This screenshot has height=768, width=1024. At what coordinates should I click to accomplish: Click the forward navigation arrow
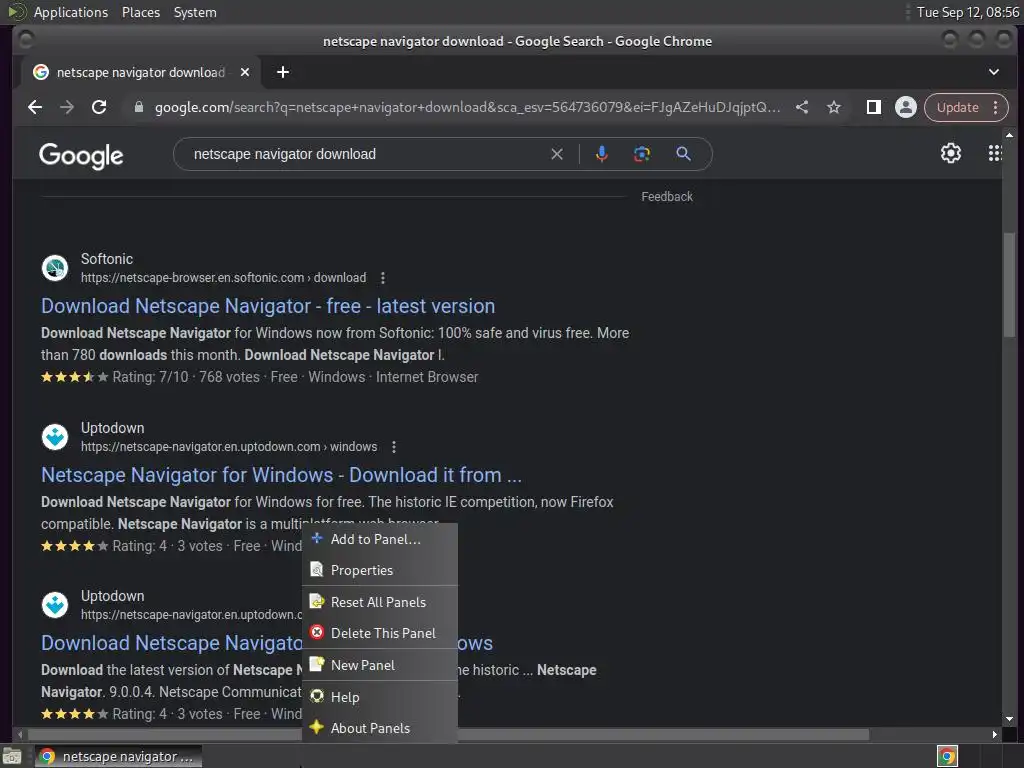coord(67,107)
